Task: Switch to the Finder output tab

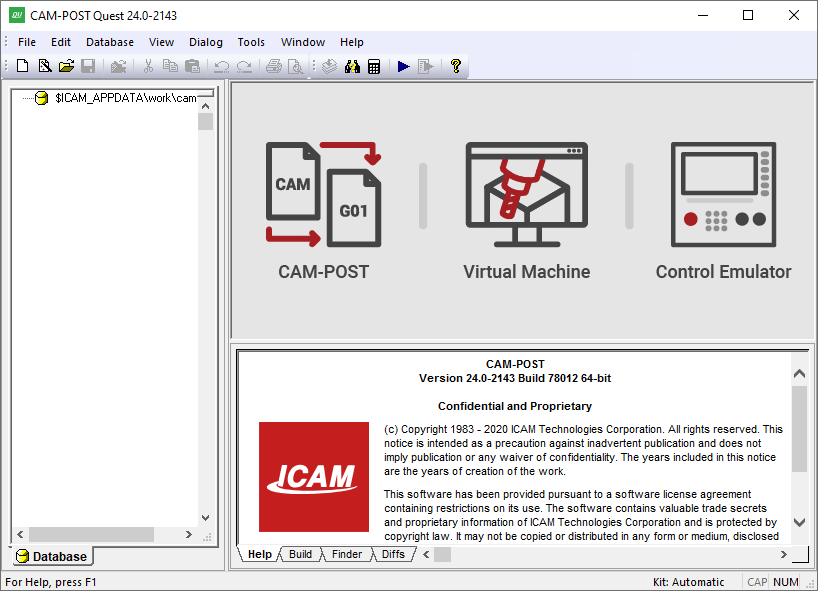Action: coord(346,554)
